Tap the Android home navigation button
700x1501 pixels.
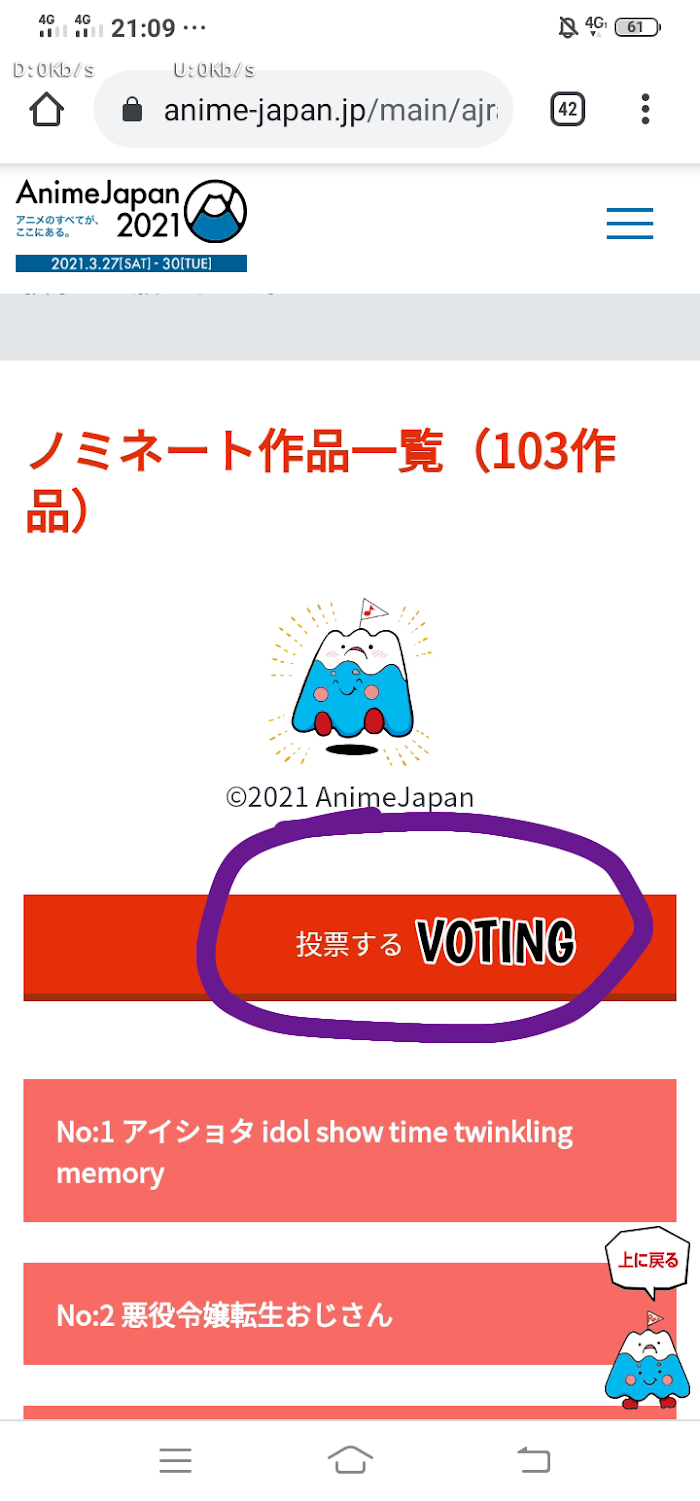pos(350,1461)
